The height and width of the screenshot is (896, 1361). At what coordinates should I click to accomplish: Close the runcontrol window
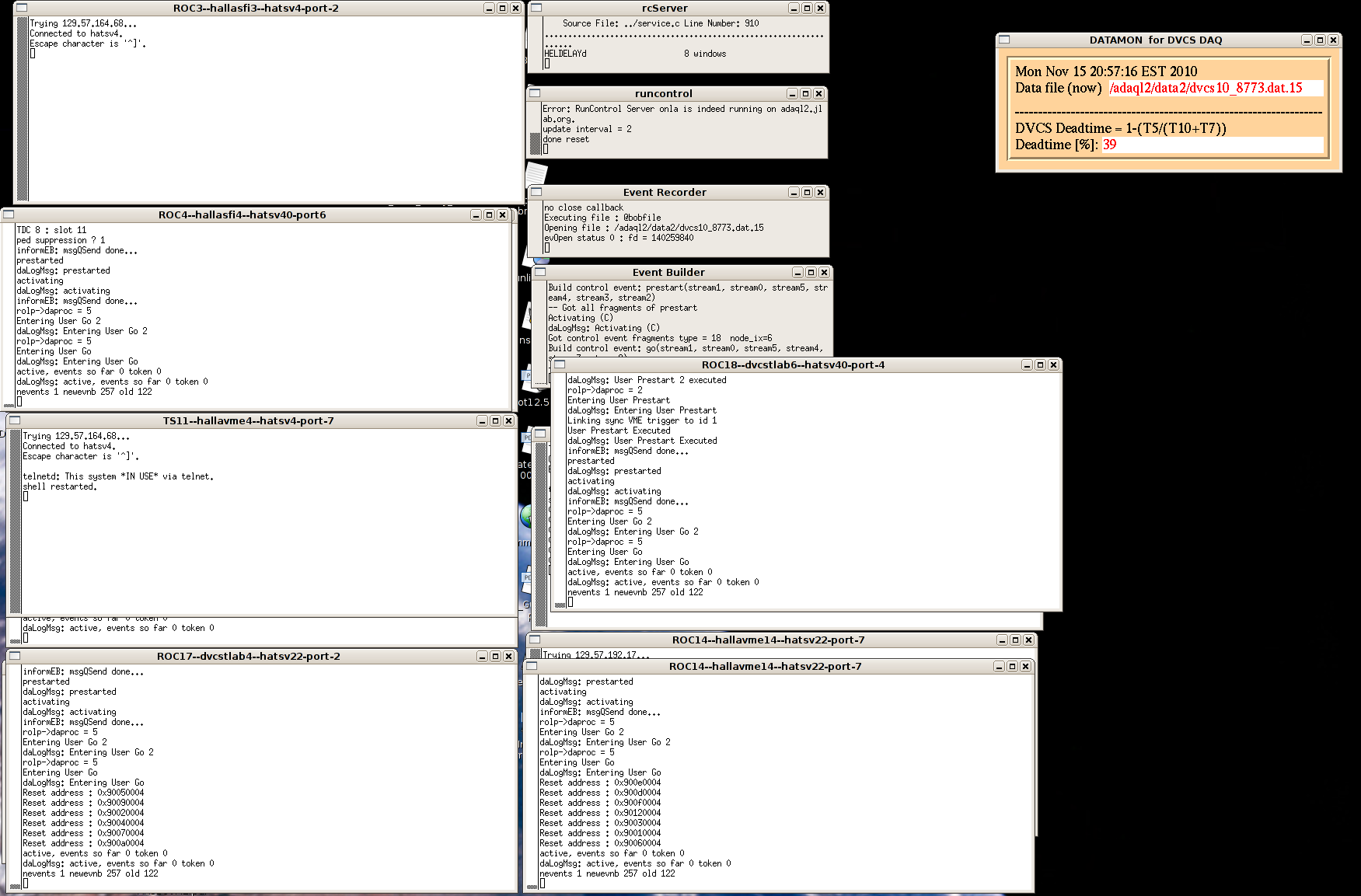[818, 94]
